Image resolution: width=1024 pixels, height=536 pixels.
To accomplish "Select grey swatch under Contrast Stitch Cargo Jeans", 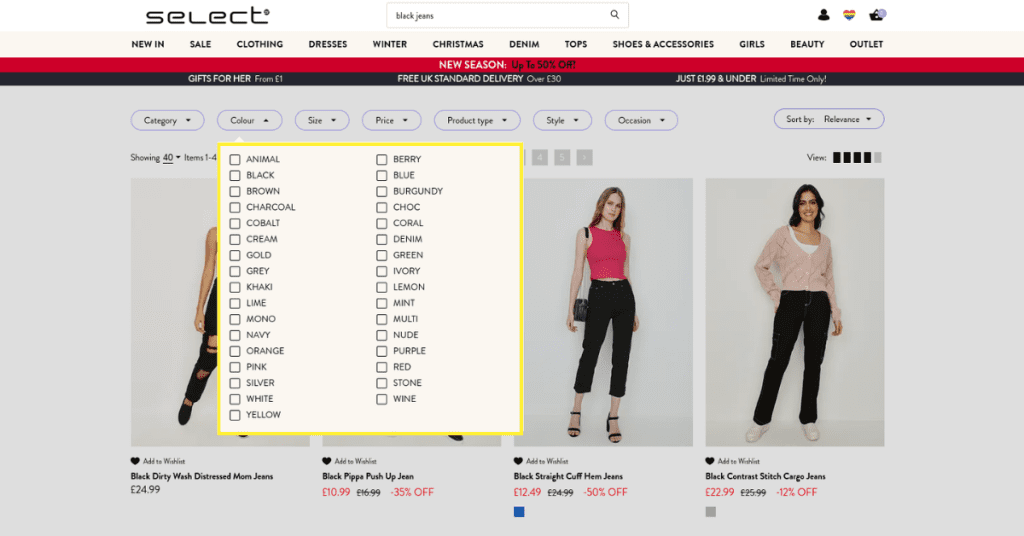I will (x=711, y=512).
